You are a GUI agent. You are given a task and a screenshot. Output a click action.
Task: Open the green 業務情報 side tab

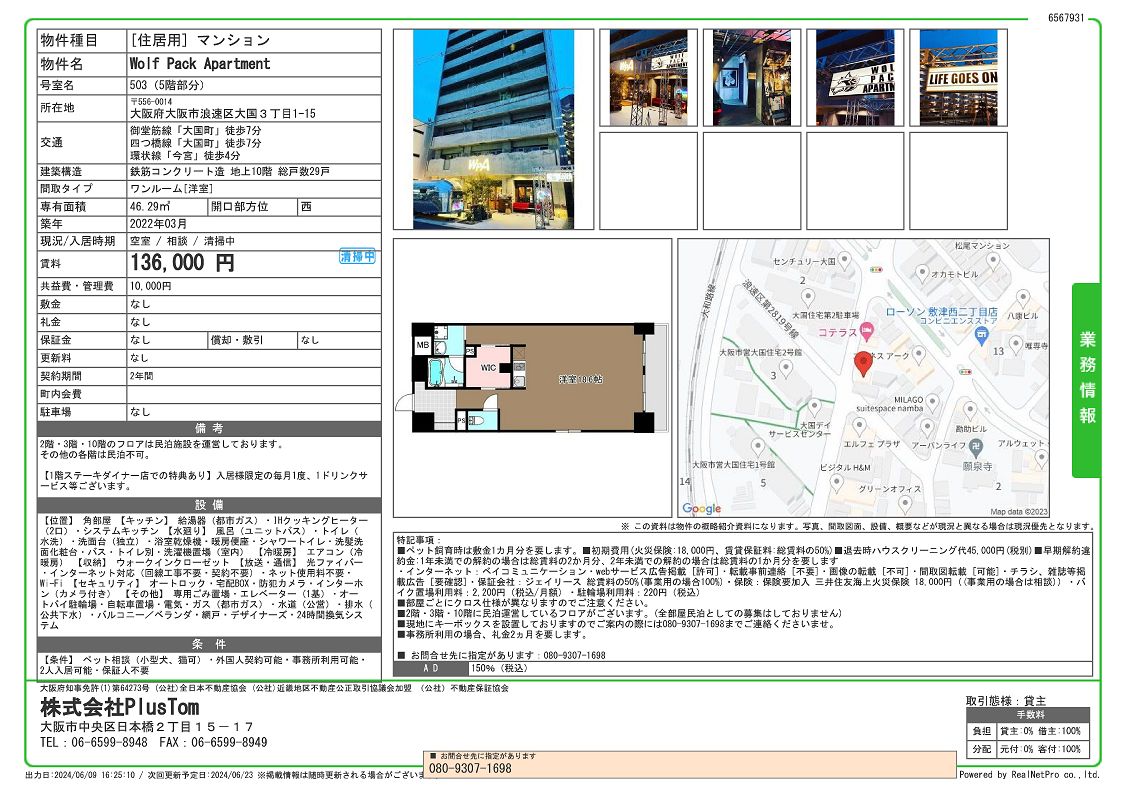[1086, 380]
